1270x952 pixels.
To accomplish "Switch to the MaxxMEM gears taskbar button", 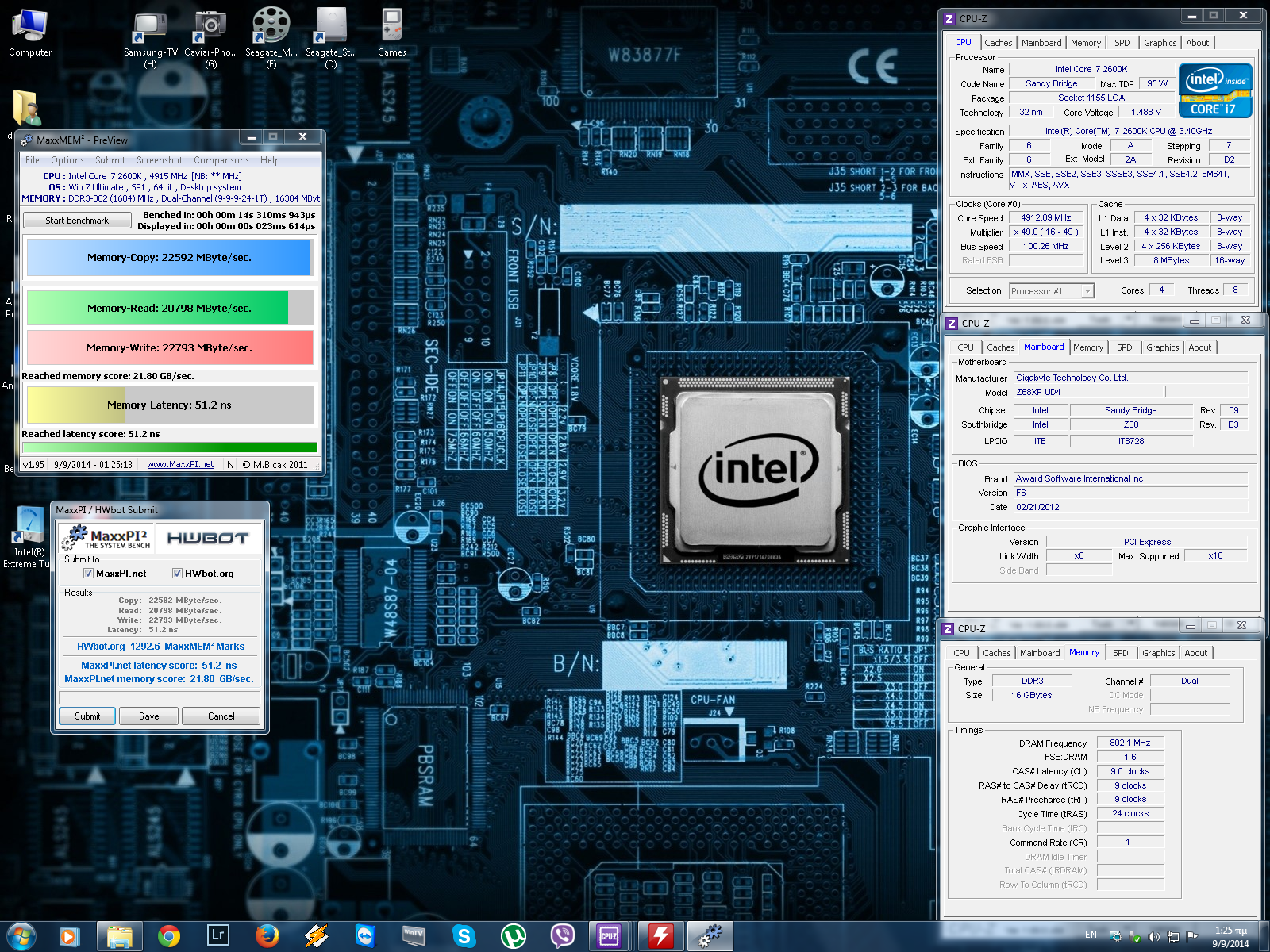I will tap(710, 937).
